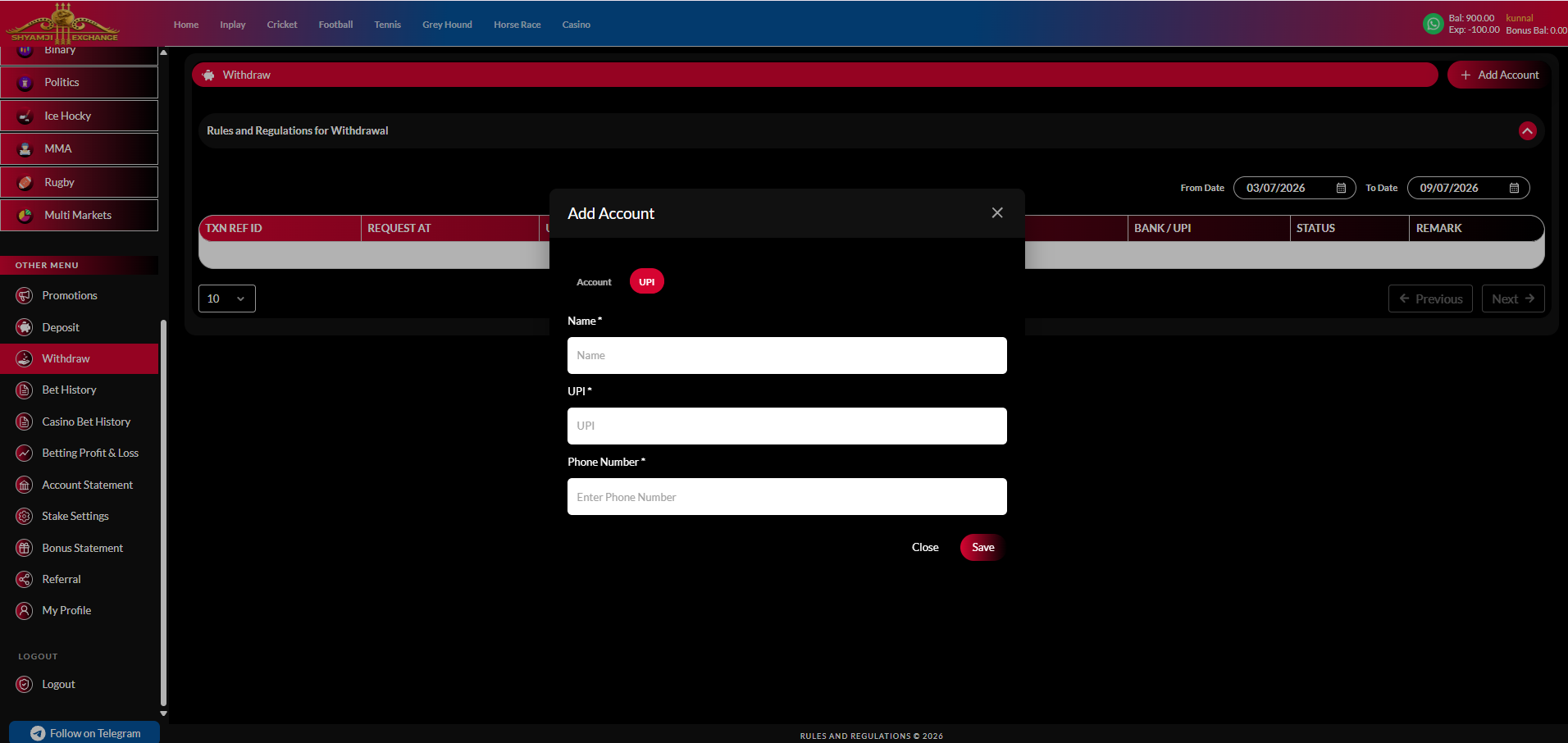1568x743 pixels.
Task: Click the Telegram paper plane icon
Action: click(38, 733)
